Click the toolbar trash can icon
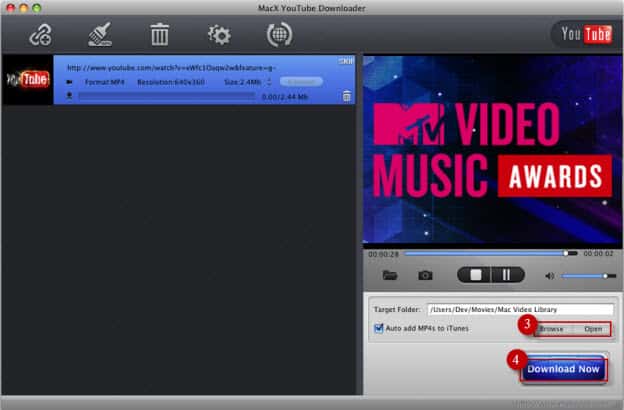The image size is (624, 410). click(x=160, y=35)
